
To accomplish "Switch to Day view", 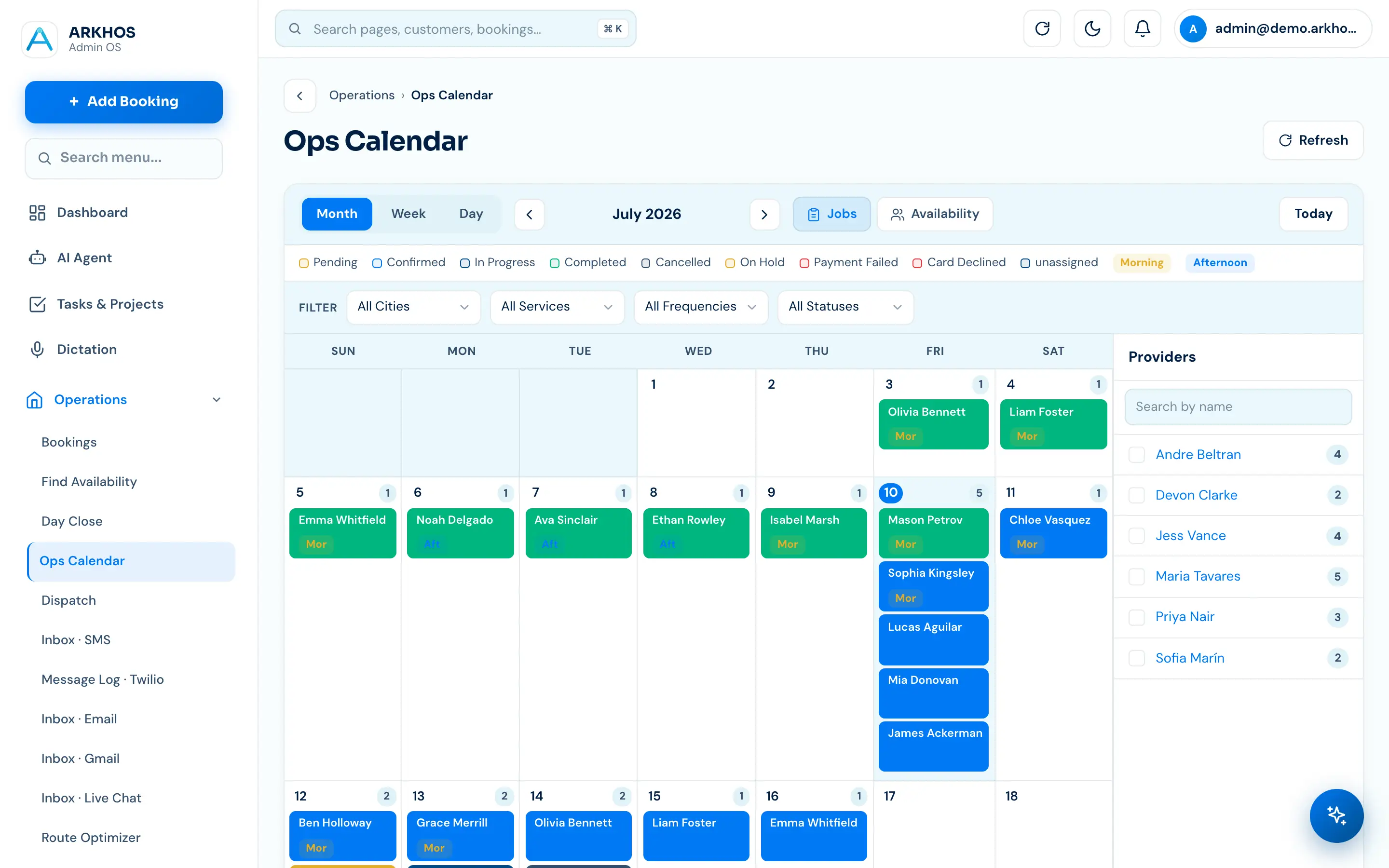I will (471, 214).
